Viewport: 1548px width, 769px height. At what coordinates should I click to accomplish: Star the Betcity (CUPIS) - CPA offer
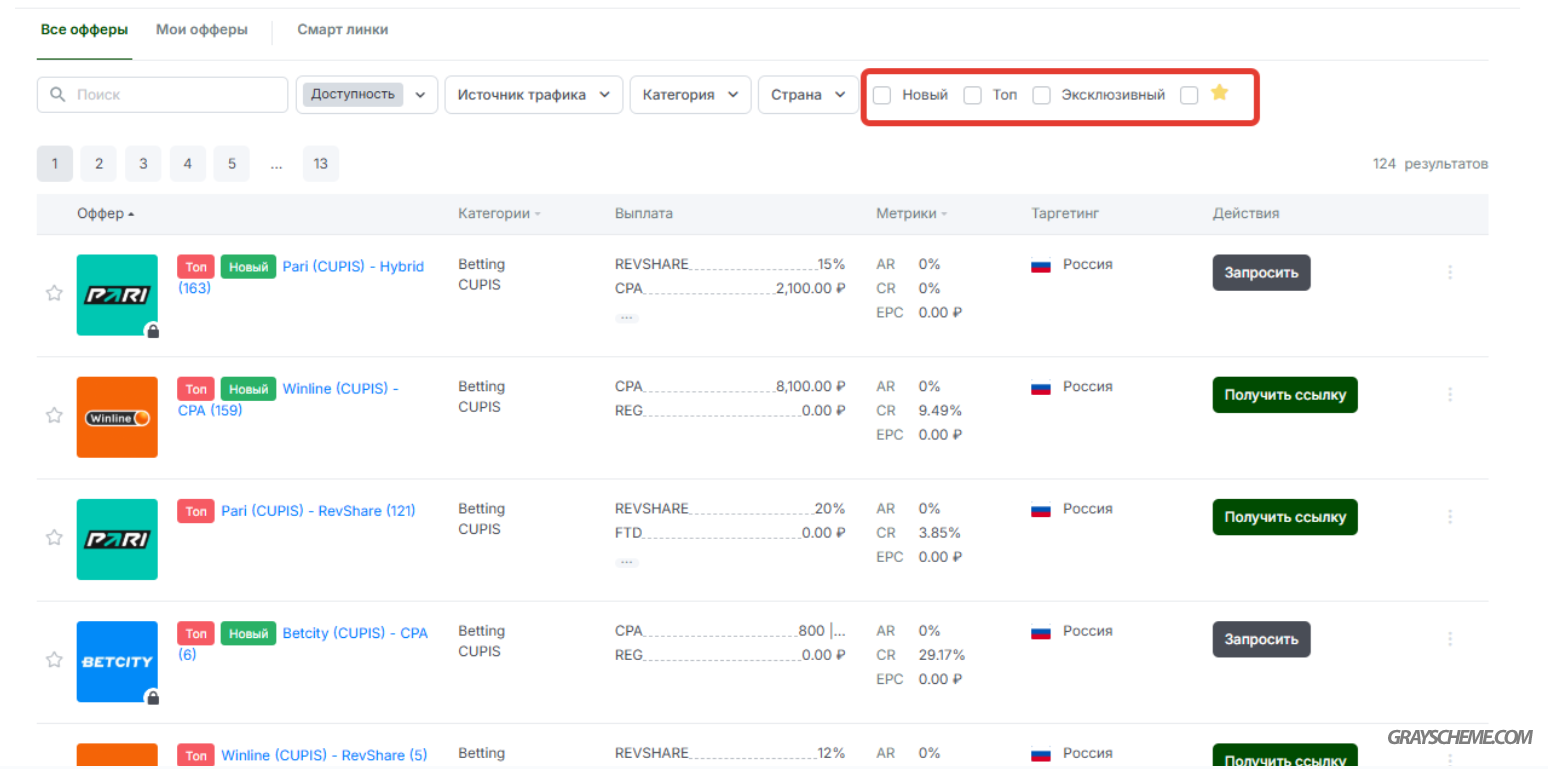[54, 659]
